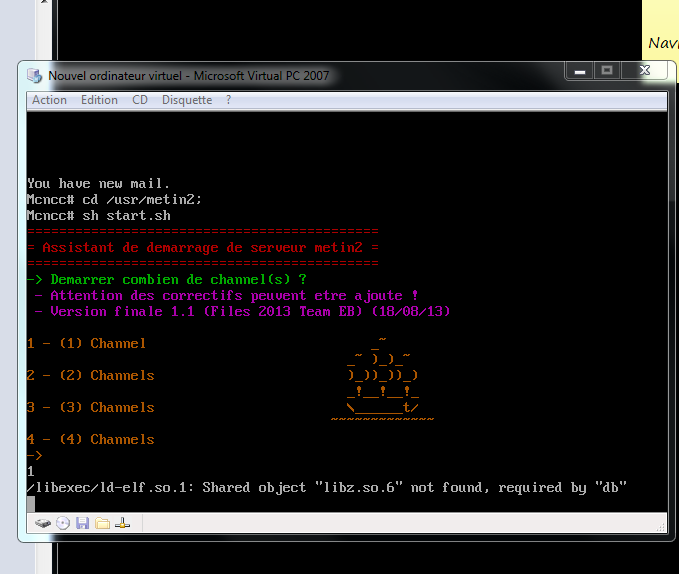Click the "3 - (3) Channels" option

[x=91, y=408]
